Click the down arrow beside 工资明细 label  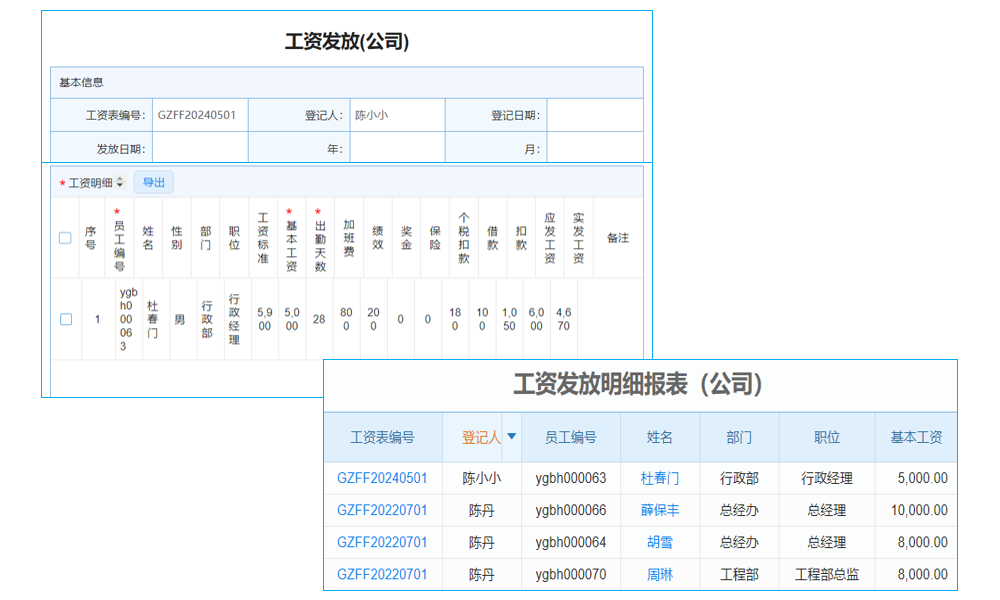click(x=120, y=186)
